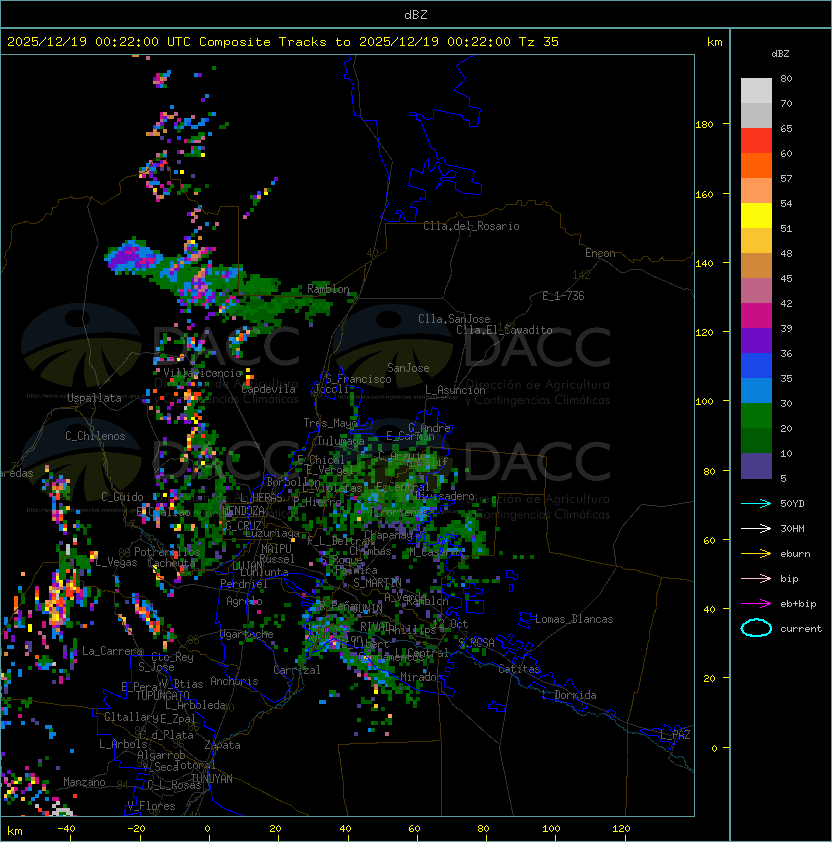Click the white 30HM arrow in legend
The image size is (832, 842).
(756, 528)
